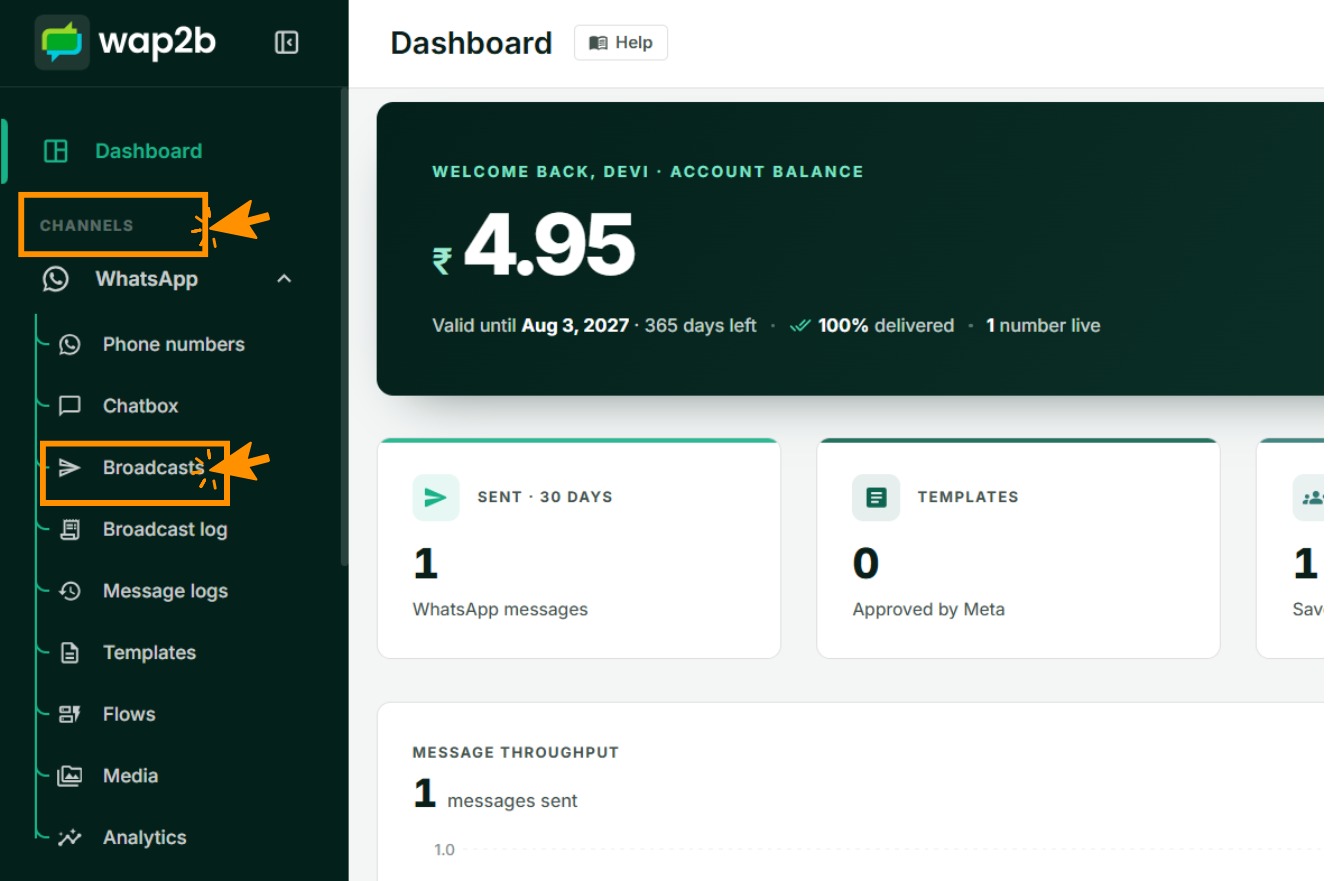This screenshot has height=881, width=1333.
Task: Click the contacts icon in the third card
Action: click(x=1312, y=497)
